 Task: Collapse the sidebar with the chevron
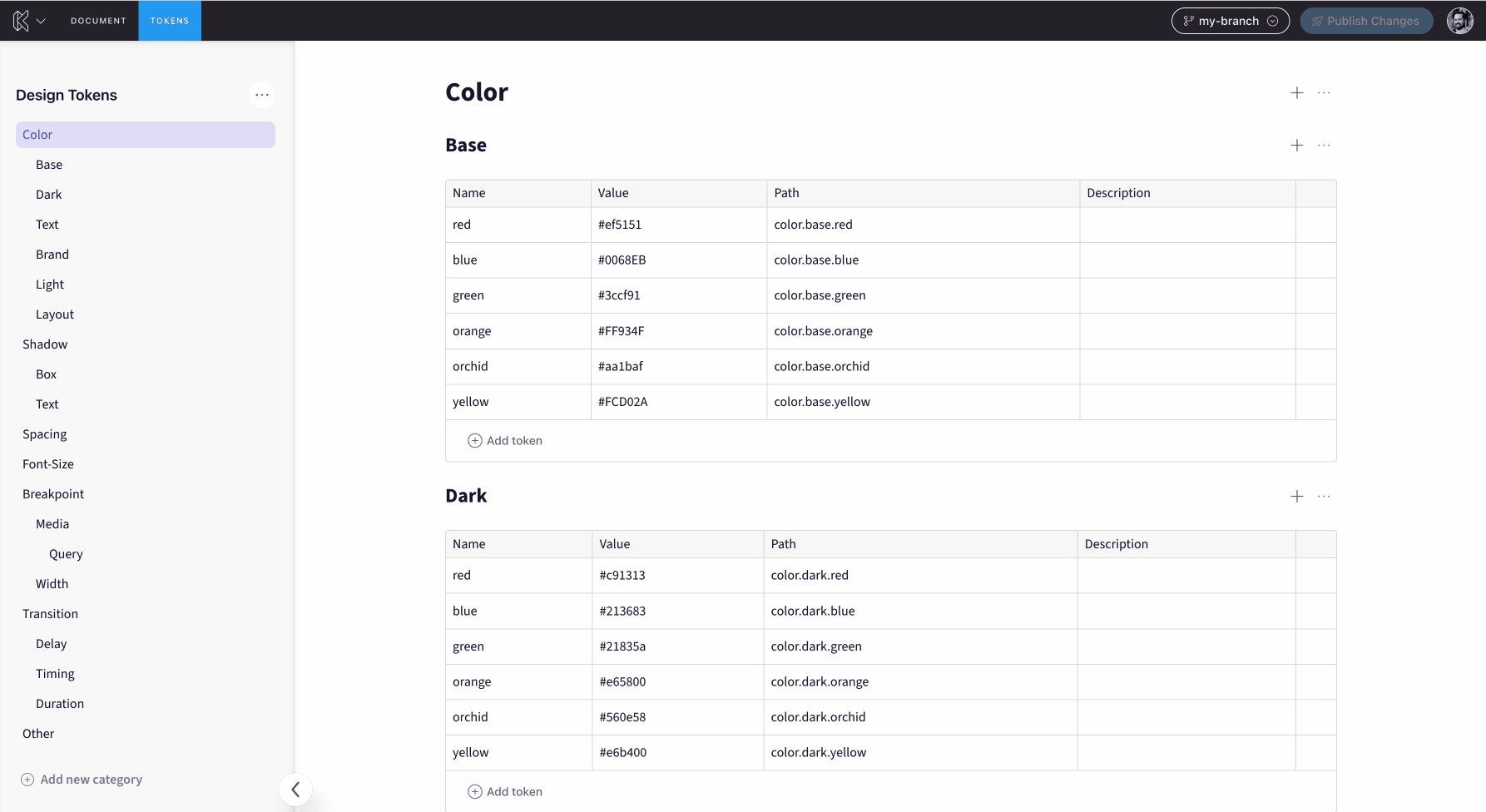click(295, 789)
